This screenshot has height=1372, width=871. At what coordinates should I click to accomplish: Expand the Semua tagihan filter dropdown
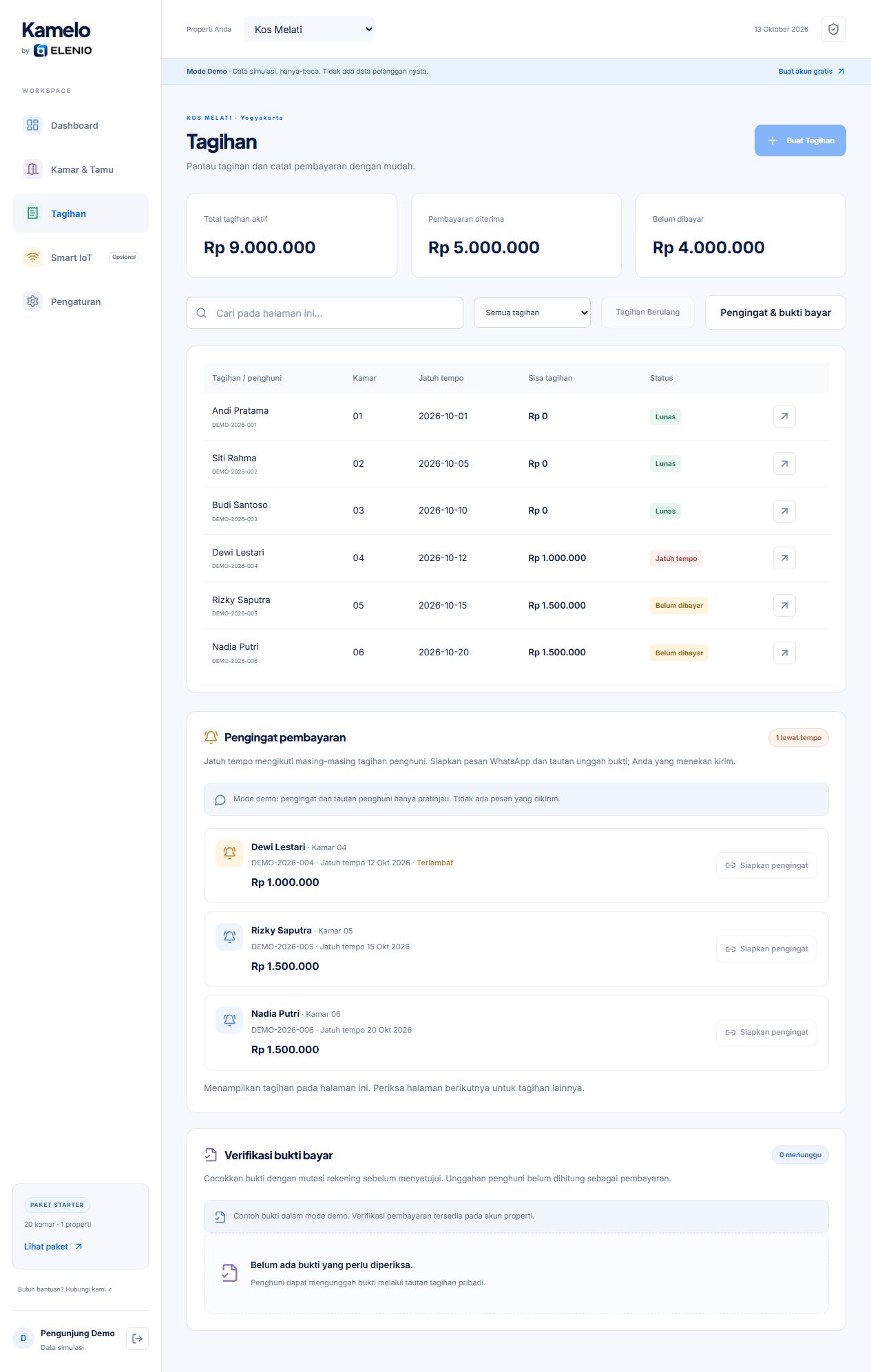pos(532,313)
